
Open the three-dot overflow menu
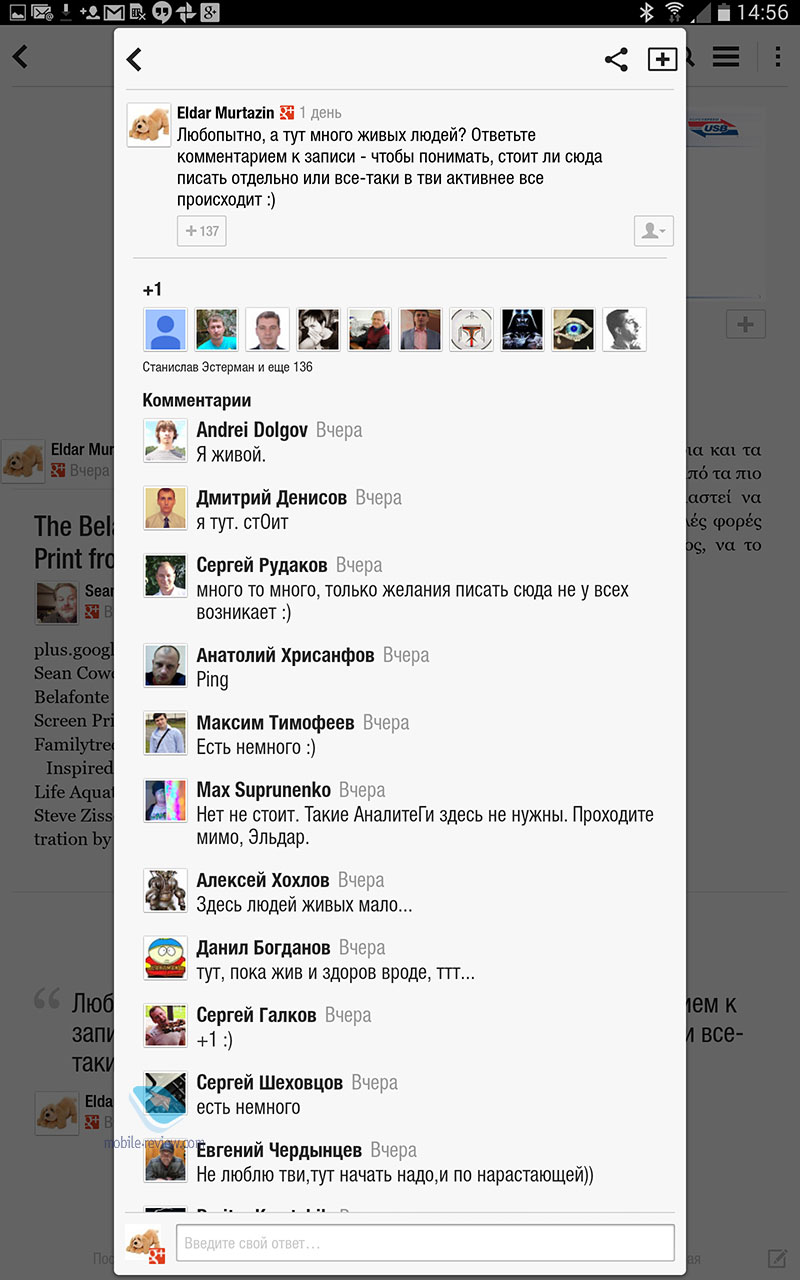click(777, 57)
